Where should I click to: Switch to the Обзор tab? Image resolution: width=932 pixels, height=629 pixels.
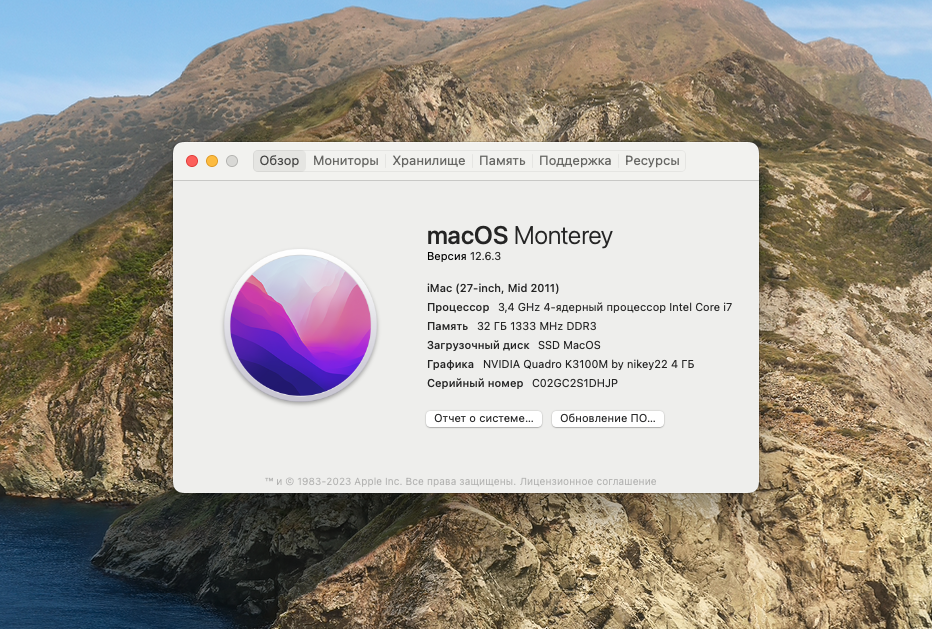tap(279, 161)
